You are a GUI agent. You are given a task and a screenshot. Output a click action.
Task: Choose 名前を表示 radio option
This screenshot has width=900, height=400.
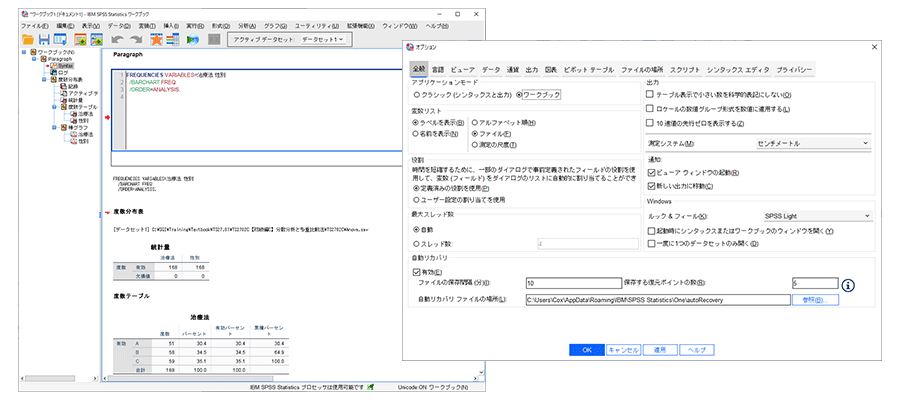click(416, 134)
